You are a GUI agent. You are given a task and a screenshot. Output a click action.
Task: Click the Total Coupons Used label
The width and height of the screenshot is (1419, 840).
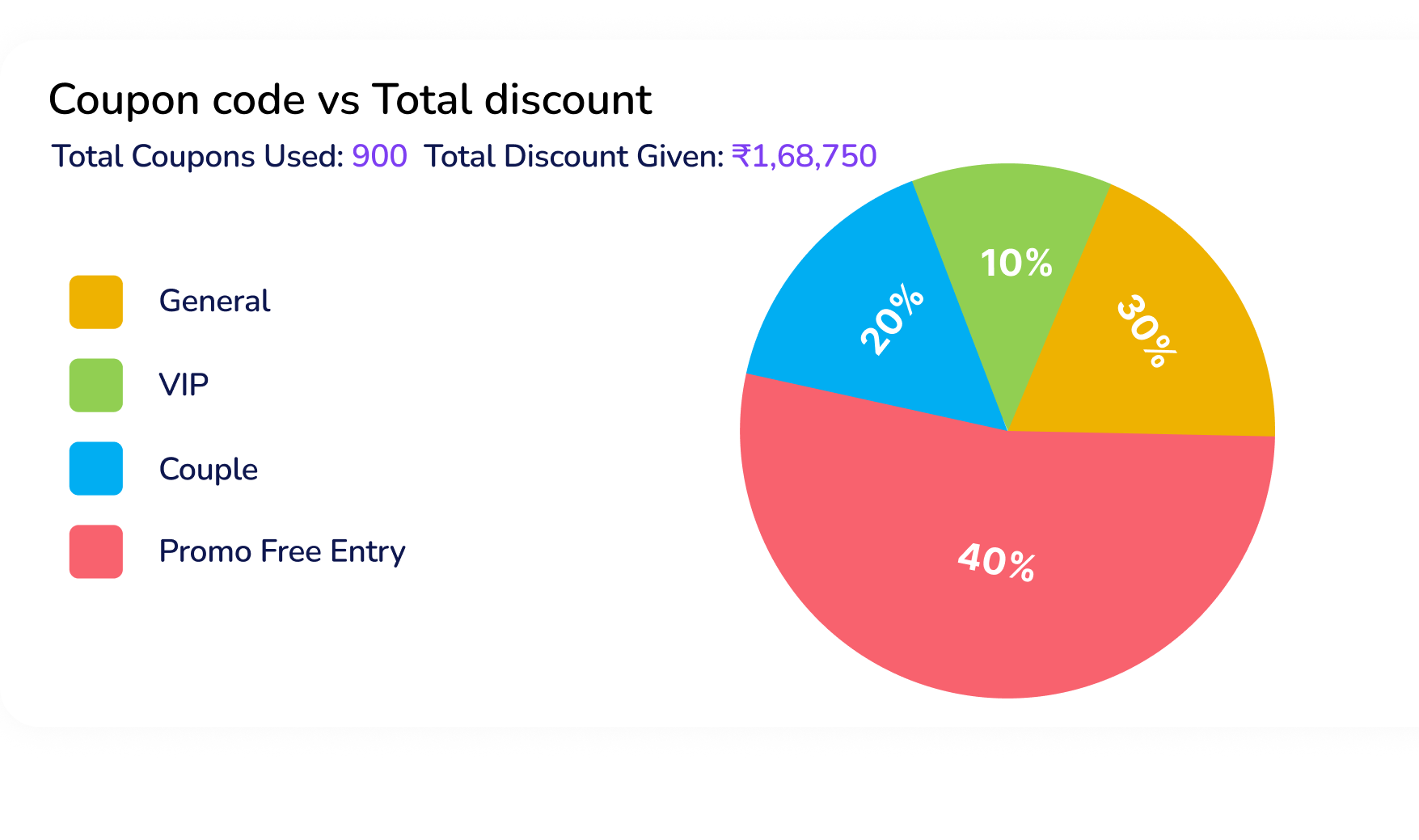[198, 156]
